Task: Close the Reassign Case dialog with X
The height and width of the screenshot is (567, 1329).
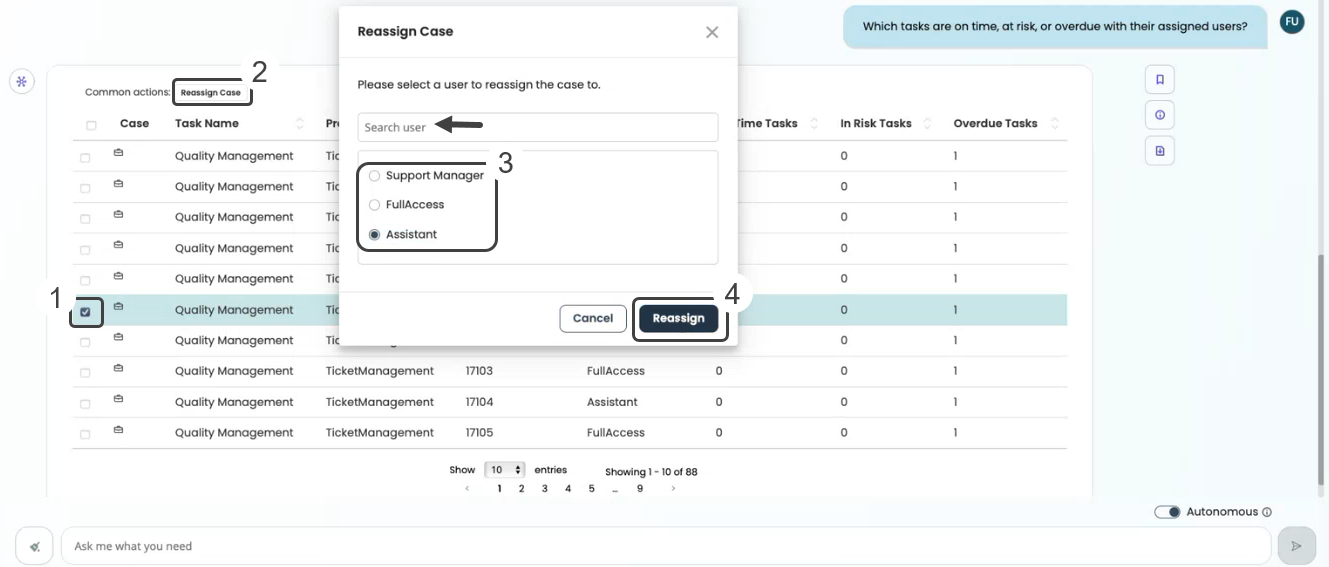Action: pos(712,32)
